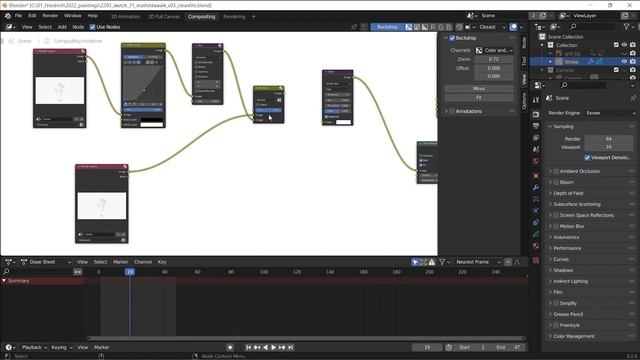This screenshot has width=640, height=360.
Task: Open the Render menu
Action: point(50,16)
